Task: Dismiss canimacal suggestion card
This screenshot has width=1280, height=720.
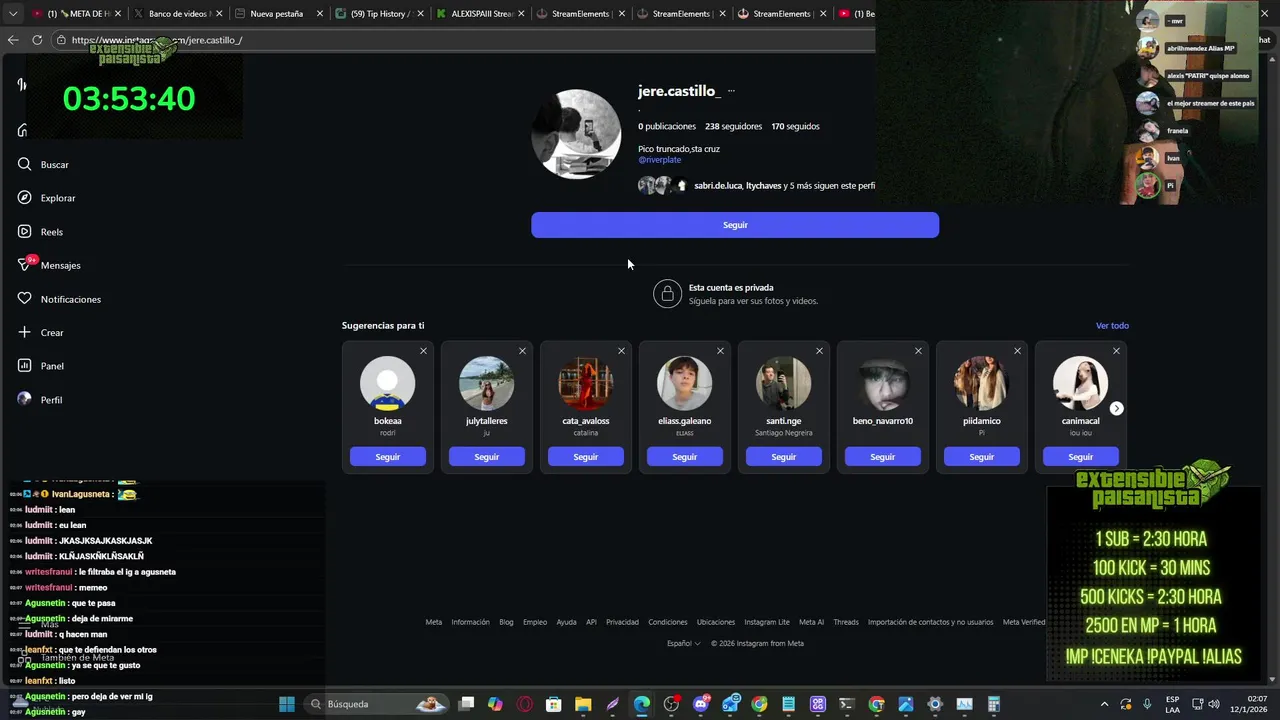Action: tap(1116, 351)
